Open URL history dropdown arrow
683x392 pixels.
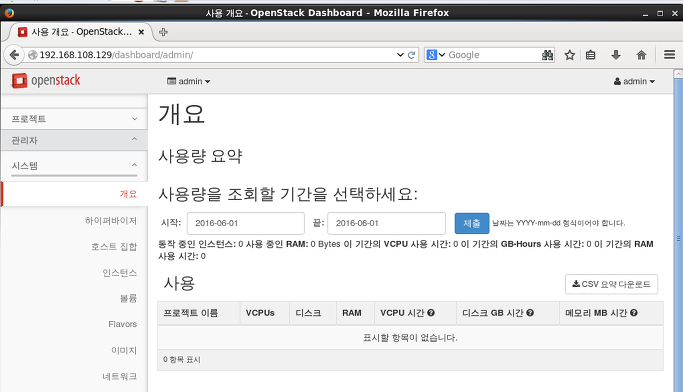(x=400, y=55)
